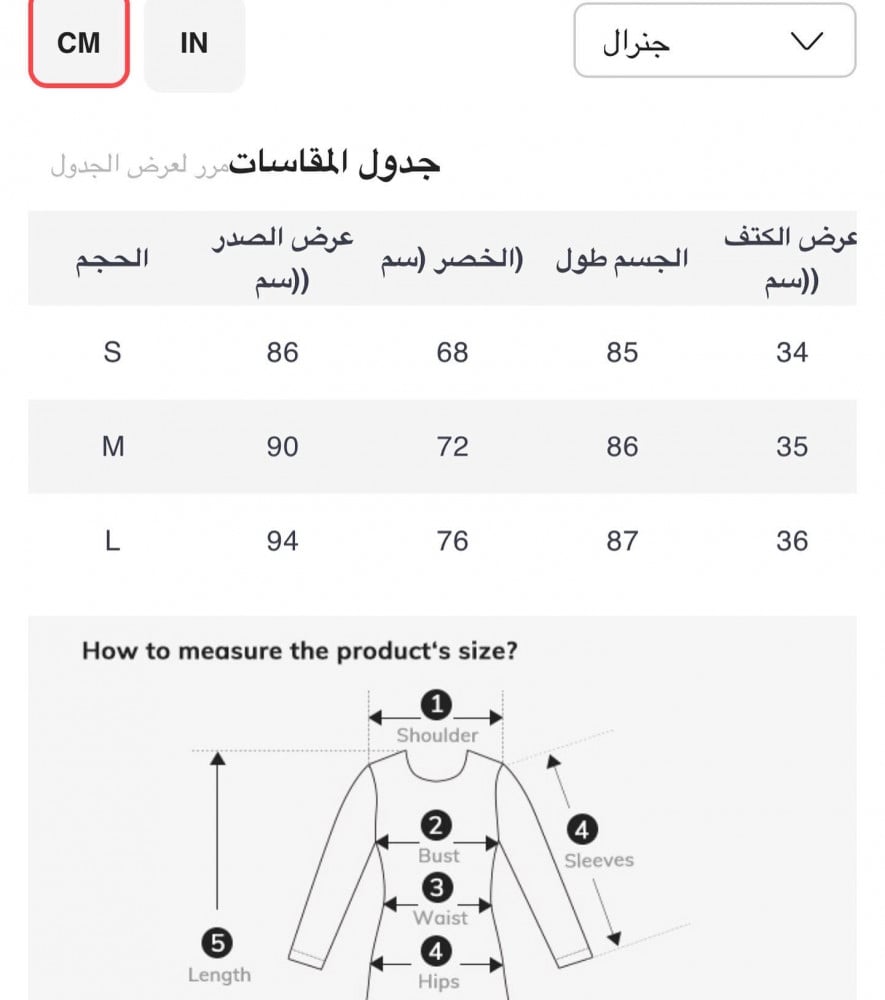Click the الجسم طول column header

tap(622, 259)
